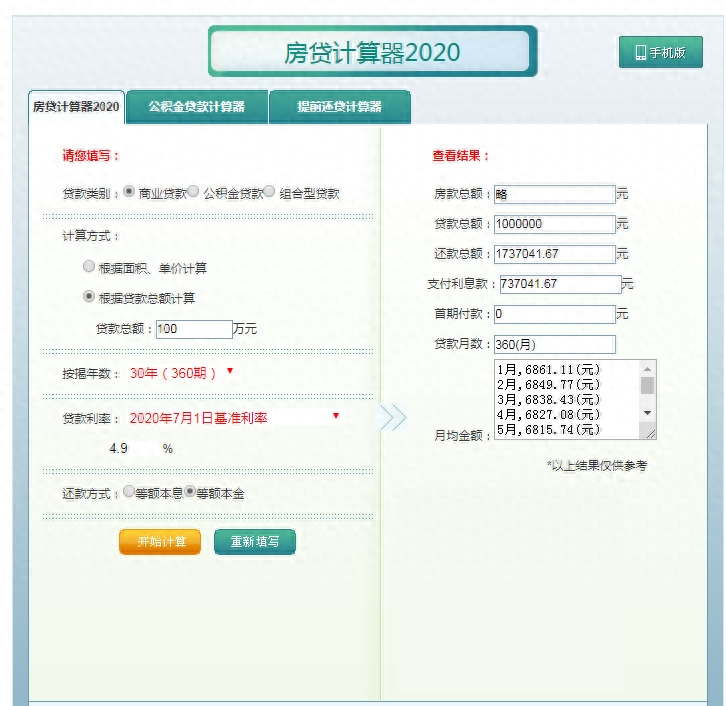The image size is (726, 706).
Task: Click the 房款总额 result field
Action: pyautogui.click(x=555, y=194)
